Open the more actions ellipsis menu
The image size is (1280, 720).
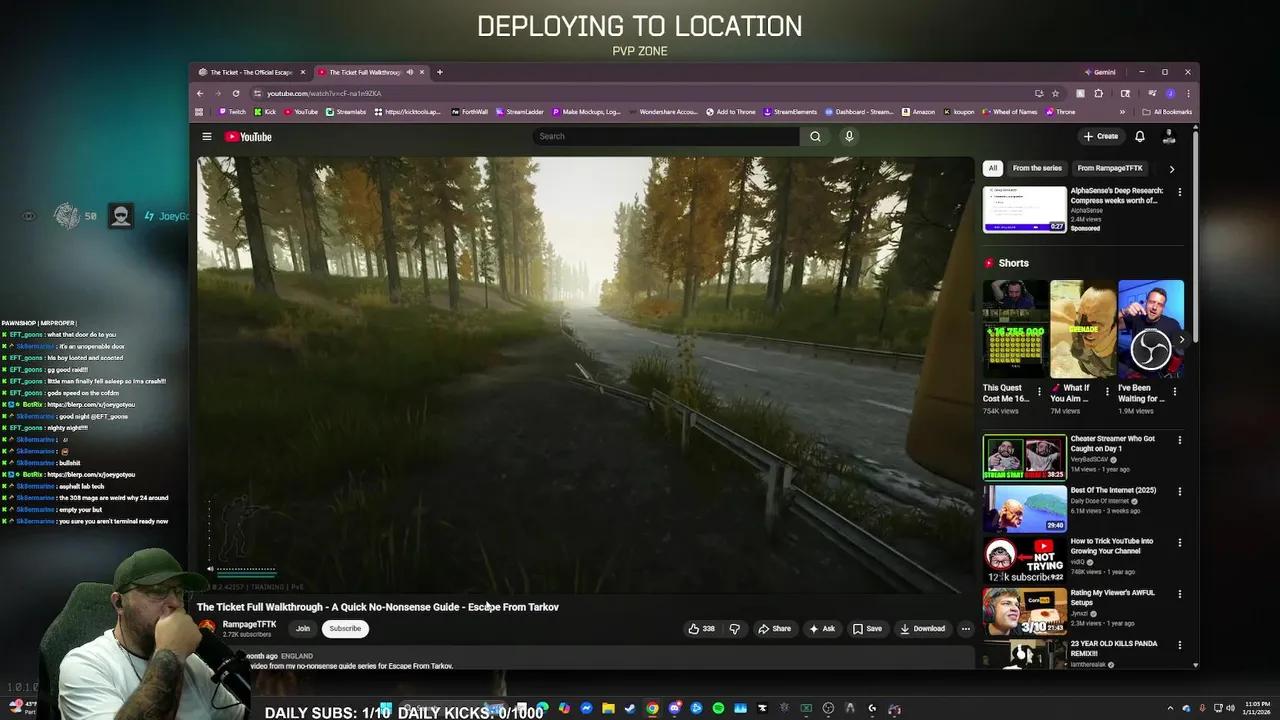point(966,628)
